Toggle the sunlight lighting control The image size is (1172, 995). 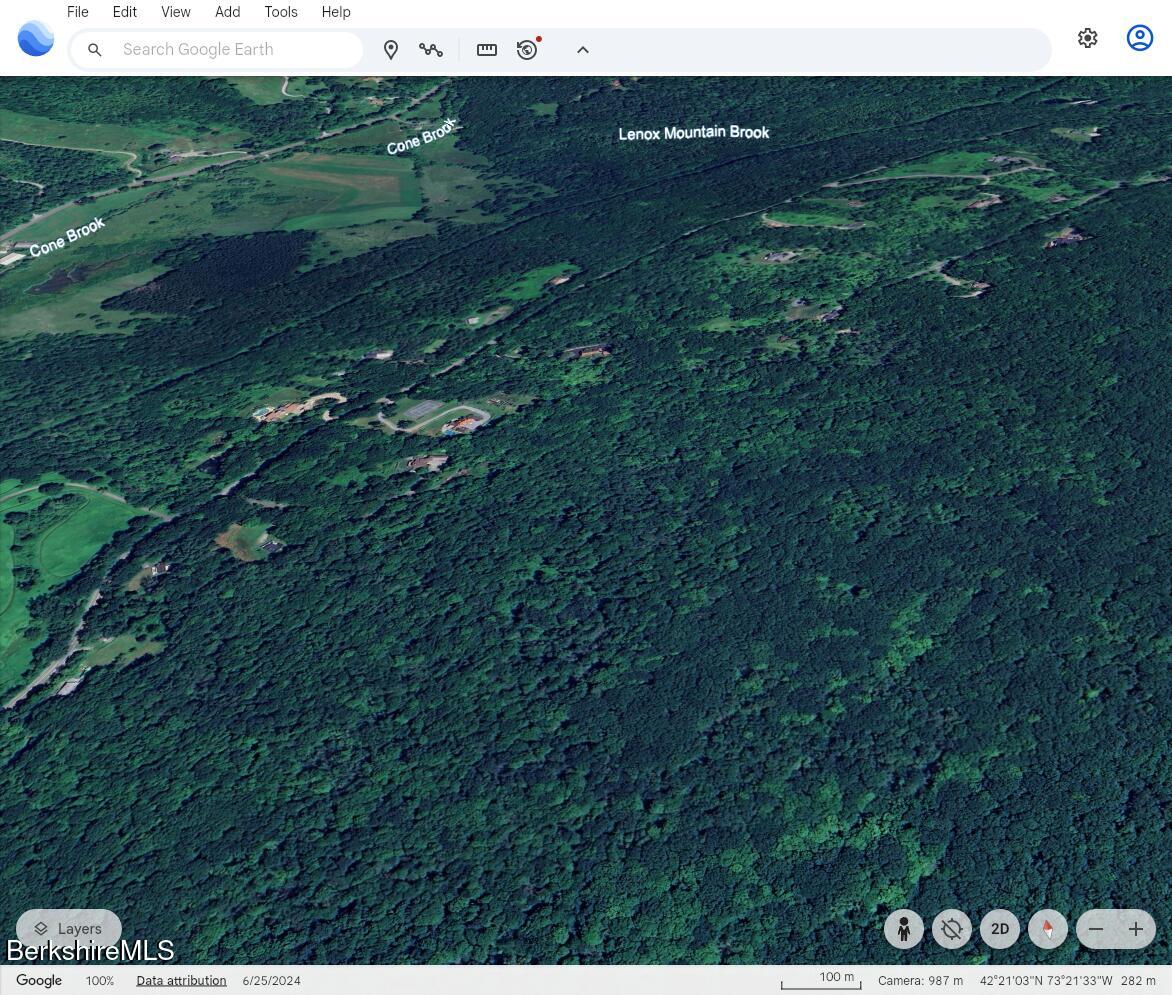pos(951,929)
